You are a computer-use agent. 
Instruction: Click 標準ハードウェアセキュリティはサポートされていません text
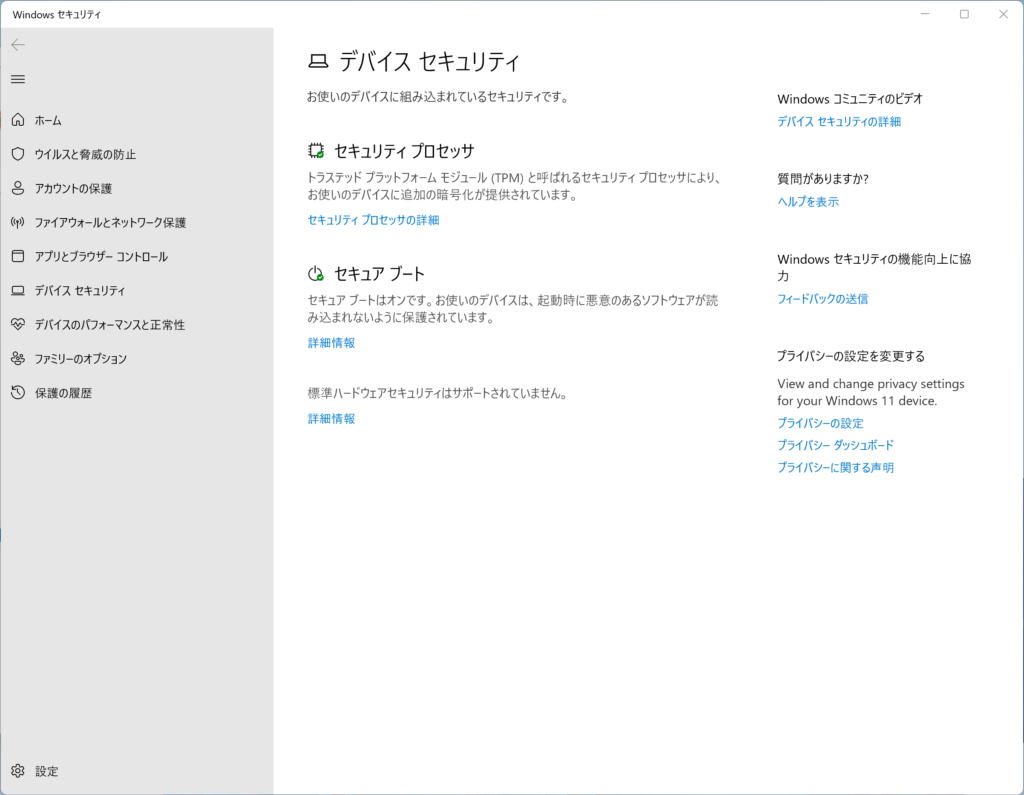[x=438, y=393]
